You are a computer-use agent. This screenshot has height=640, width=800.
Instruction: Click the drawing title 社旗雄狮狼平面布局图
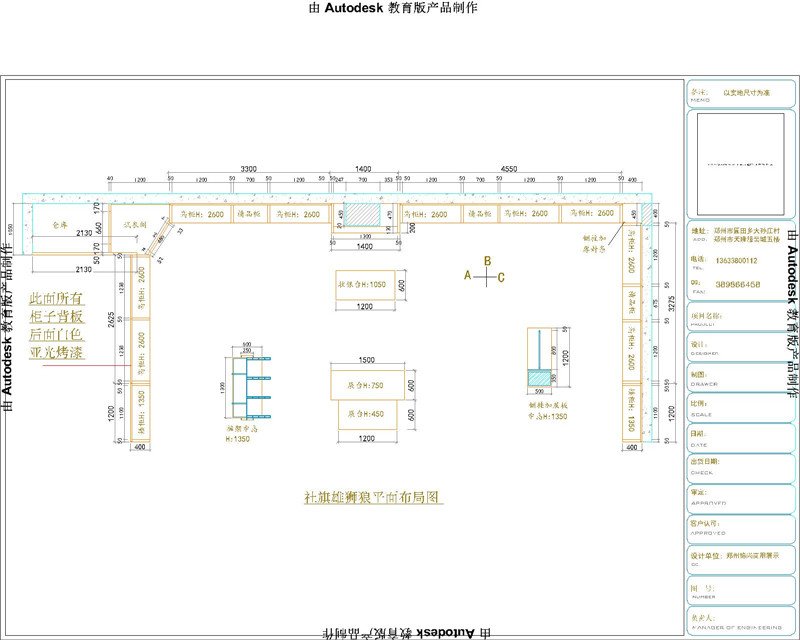372,497
